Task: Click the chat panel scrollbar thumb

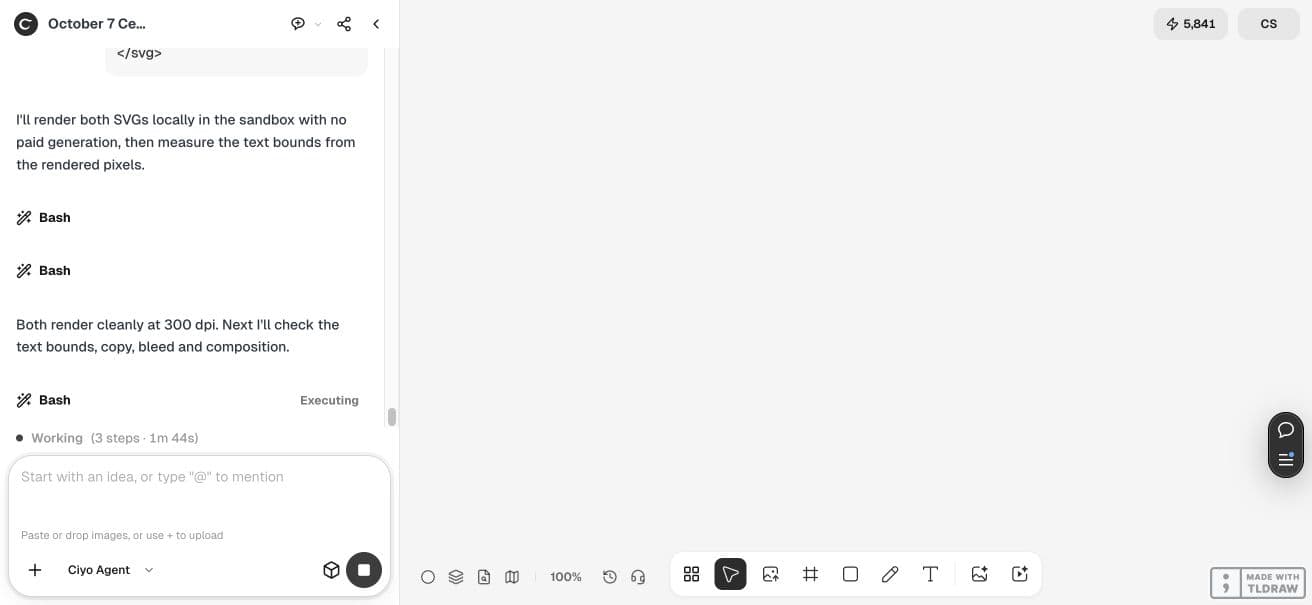Action: 391,417
